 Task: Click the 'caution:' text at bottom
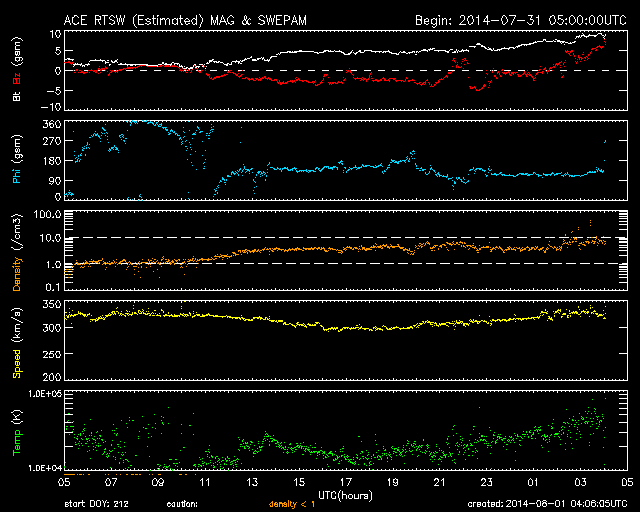(182, 504)
